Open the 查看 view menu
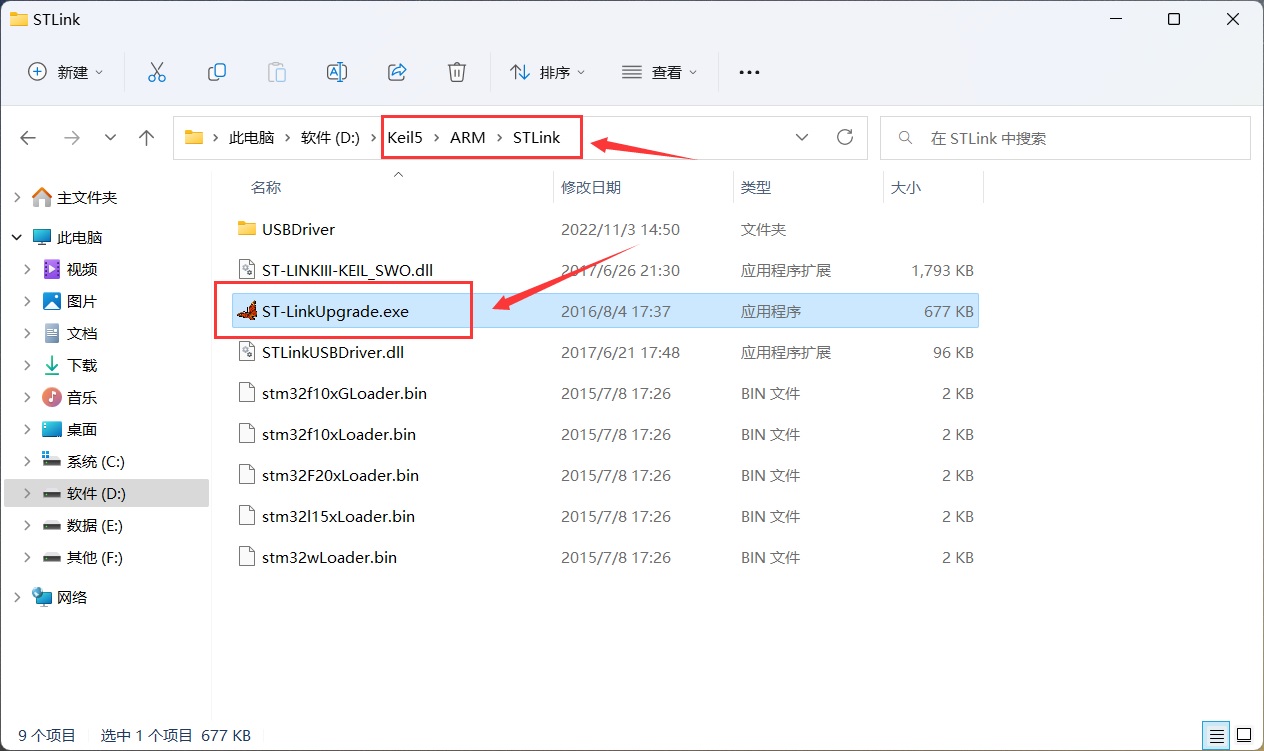Image resolution: width=1264 pixels, height=751 pixels. coord(660,72)
